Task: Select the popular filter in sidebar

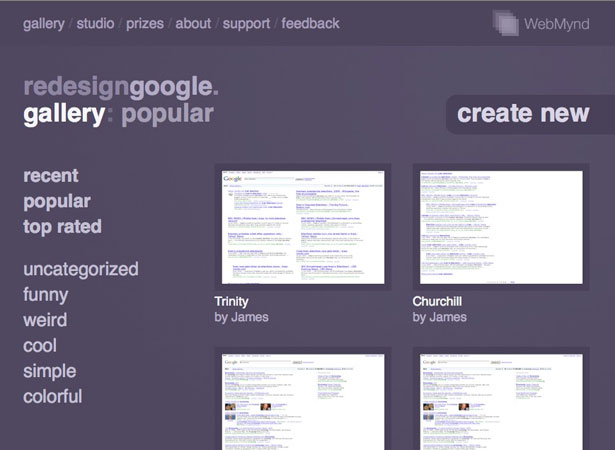Action: (x=57, y=202)
